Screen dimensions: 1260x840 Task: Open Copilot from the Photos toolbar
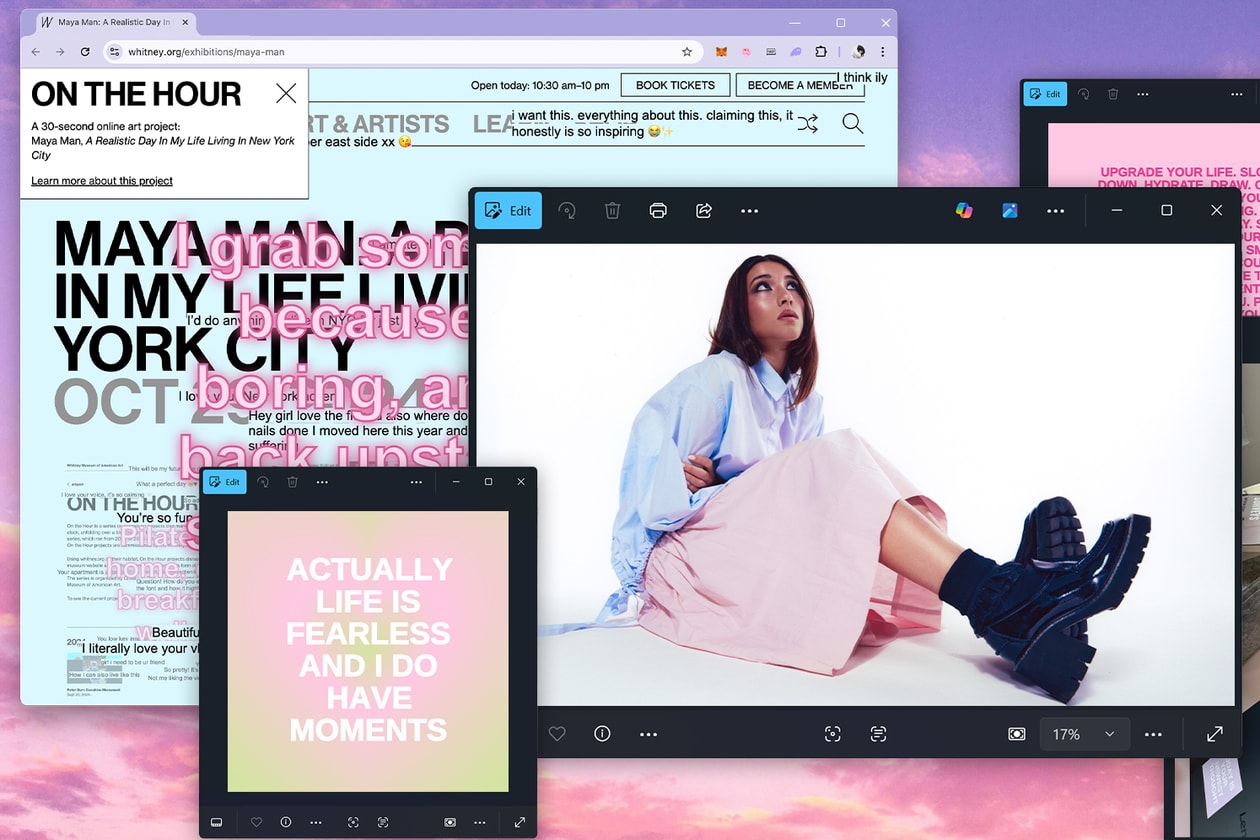[x=964, y=211]
